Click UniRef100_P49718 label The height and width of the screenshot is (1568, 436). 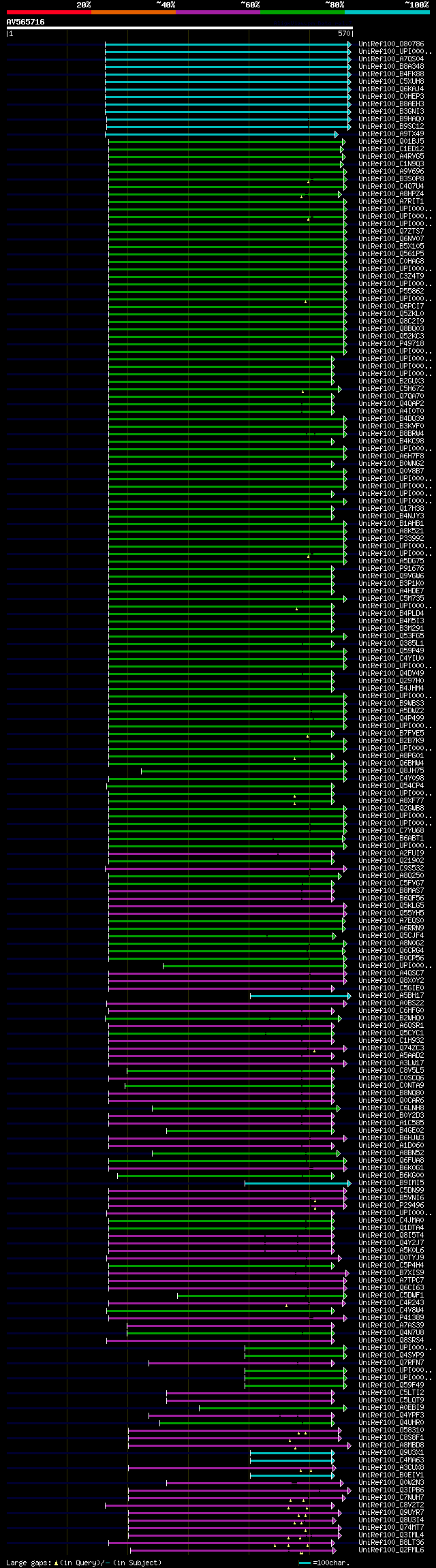(x=391, y=344)
